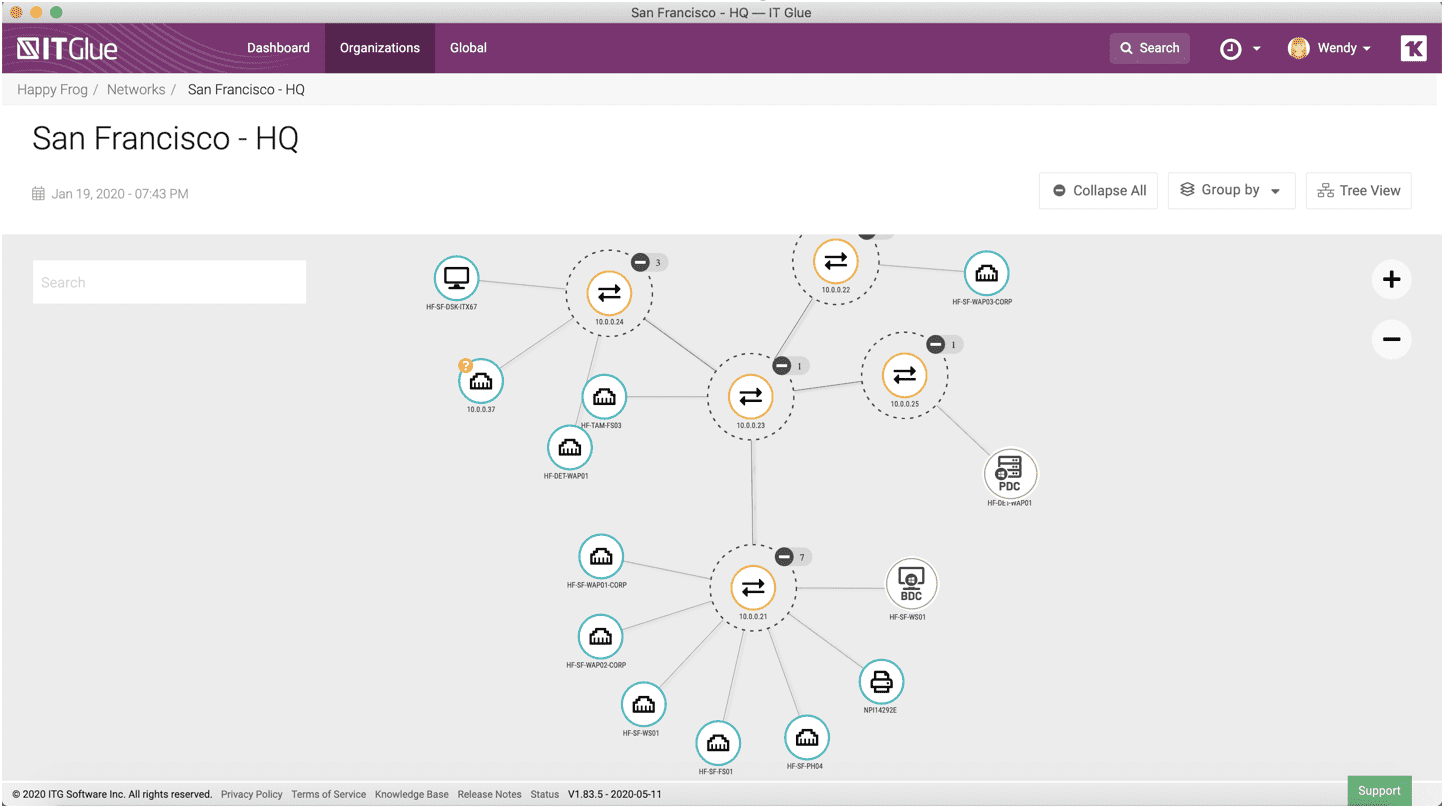1448x808 pixels.
Task: Collapse the 10.0.0.24 switch group
Action: tap(641, 262)
